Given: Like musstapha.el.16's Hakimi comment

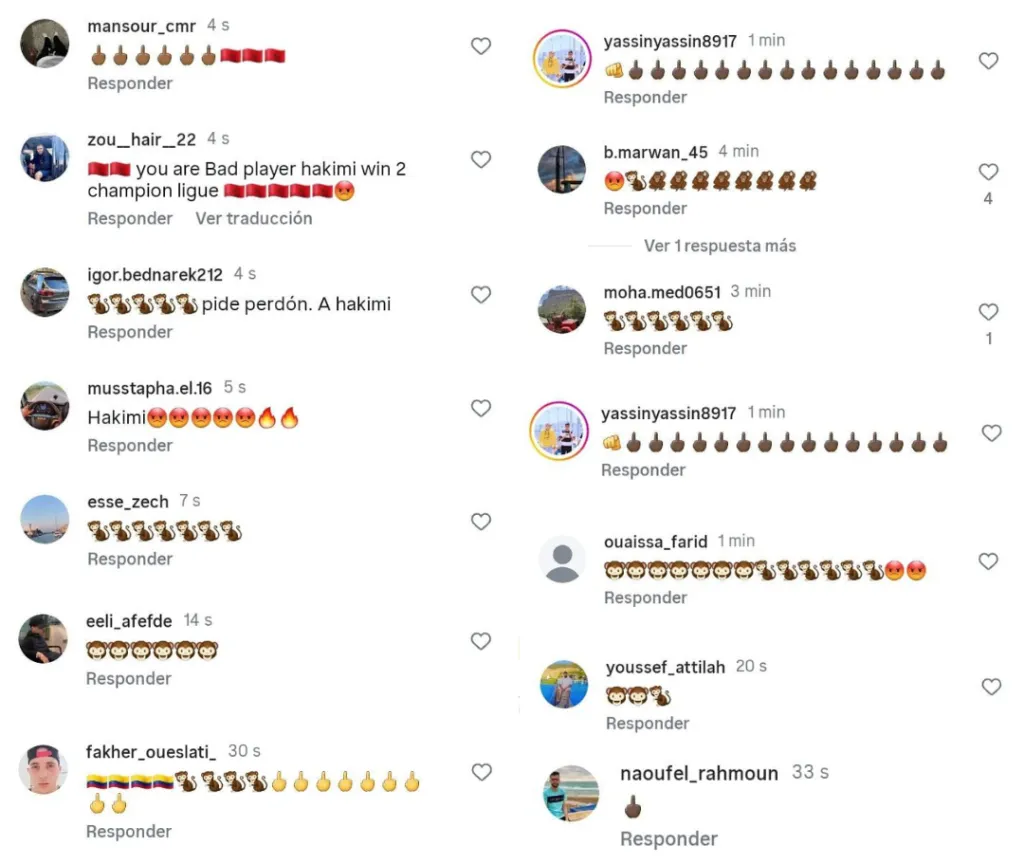Looking at the screenshot, I should click(x=481, y=408).
